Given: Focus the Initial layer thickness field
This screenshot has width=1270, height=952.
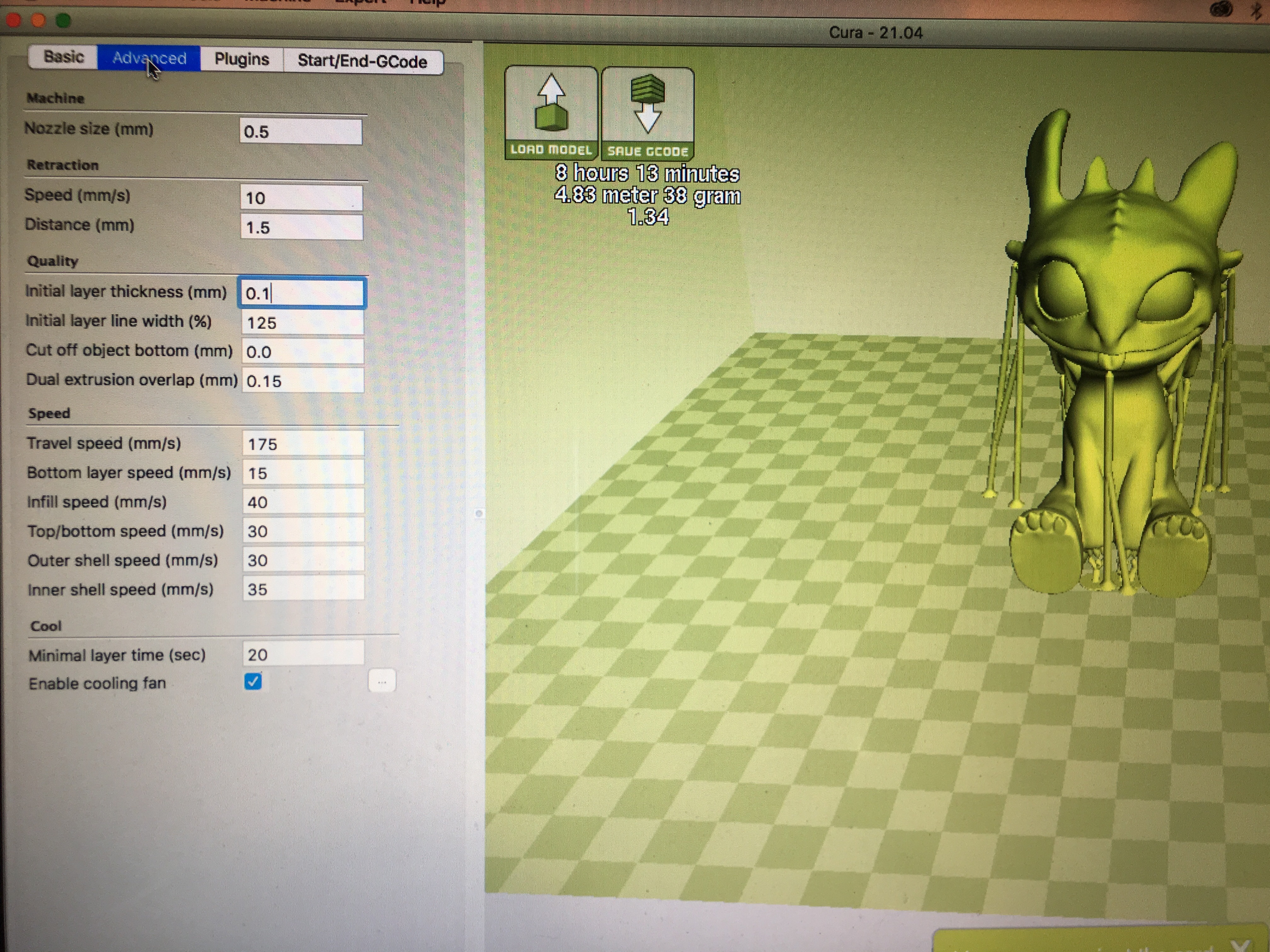Looking at the screenshot, I should 302,293.
